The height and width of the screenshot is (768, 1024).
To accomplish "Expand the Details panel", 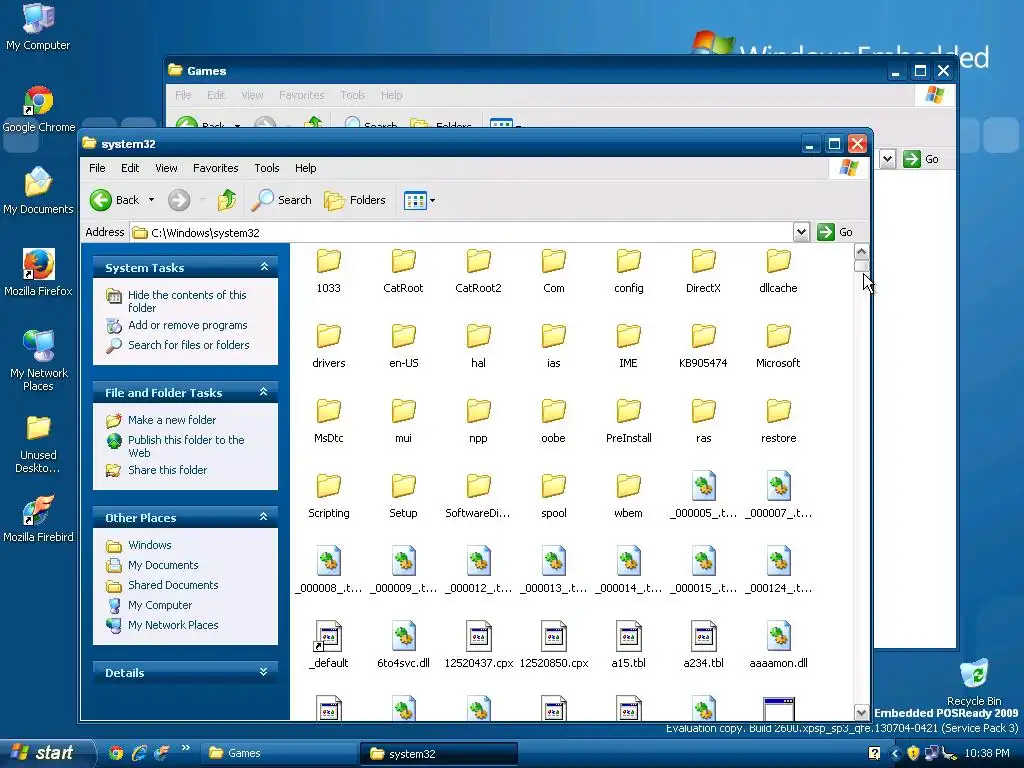I will click(x=264, y=672).
